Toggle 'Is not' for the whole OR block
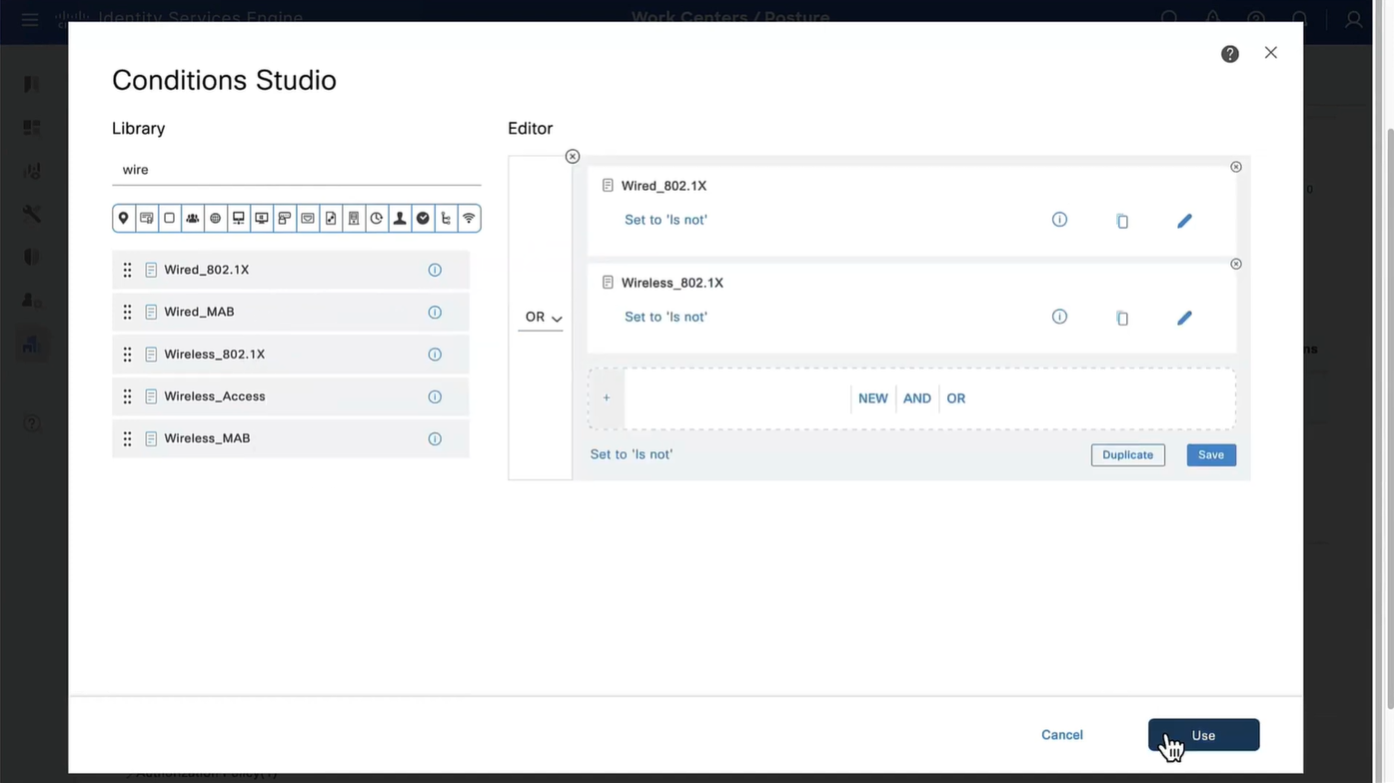 pyautogui.click(x=631, y=454)
